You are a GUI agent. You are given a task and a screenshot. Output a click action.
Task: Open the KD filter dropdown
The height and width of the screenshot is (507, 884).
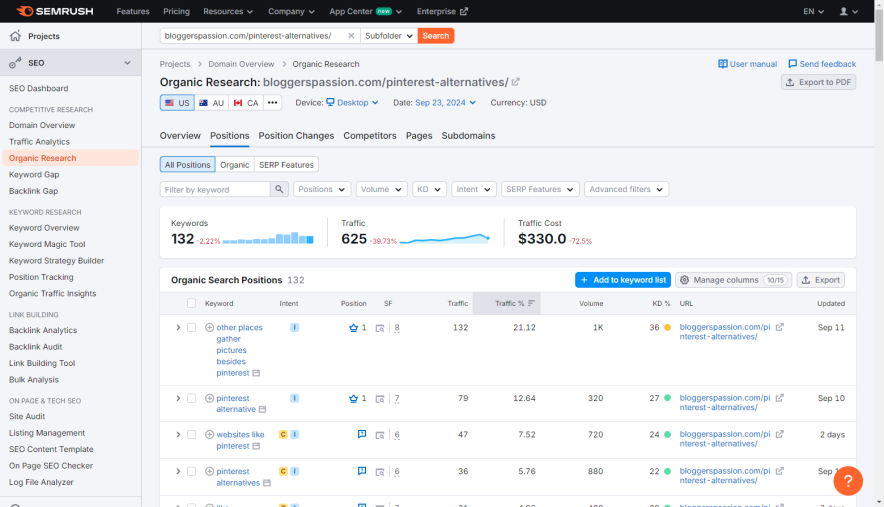click(x=429, y=189)
